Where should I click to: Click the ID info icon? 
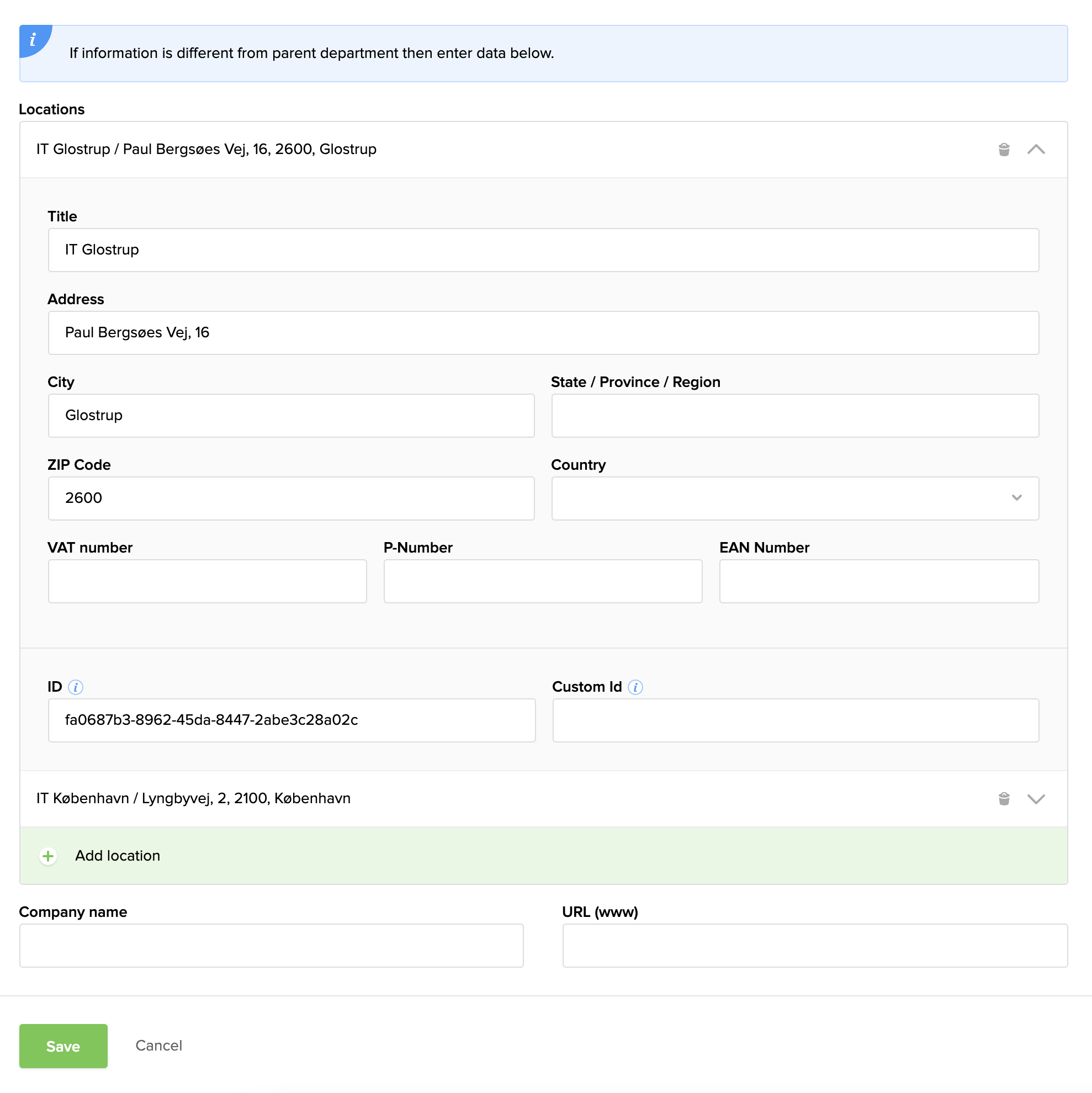coord(75,687)
